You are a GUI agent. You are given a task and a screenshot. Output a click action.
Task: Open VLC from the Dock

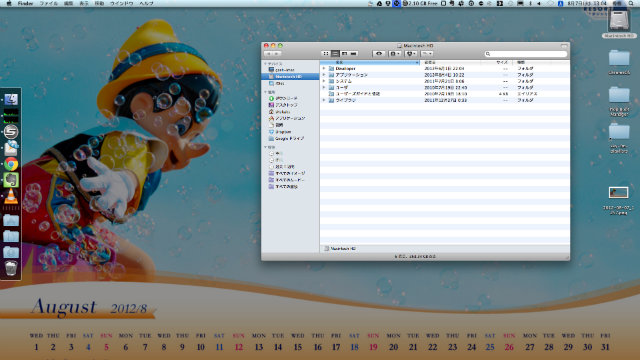(11, 196)
